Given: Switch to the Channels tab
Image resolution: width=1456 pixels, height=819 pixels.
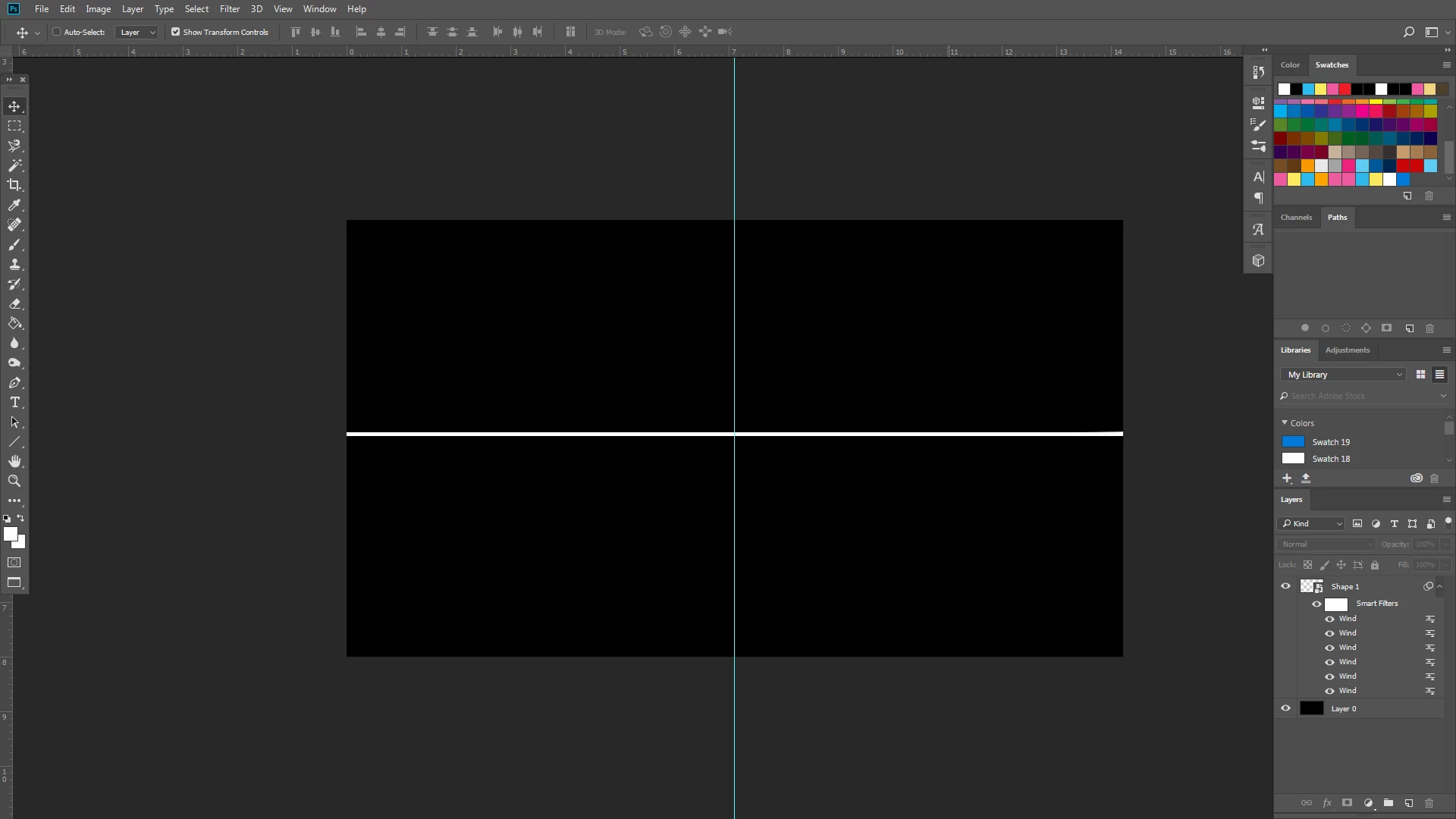Looking at the screenshot, I should pyautogui.click(x=1296, y=218).
